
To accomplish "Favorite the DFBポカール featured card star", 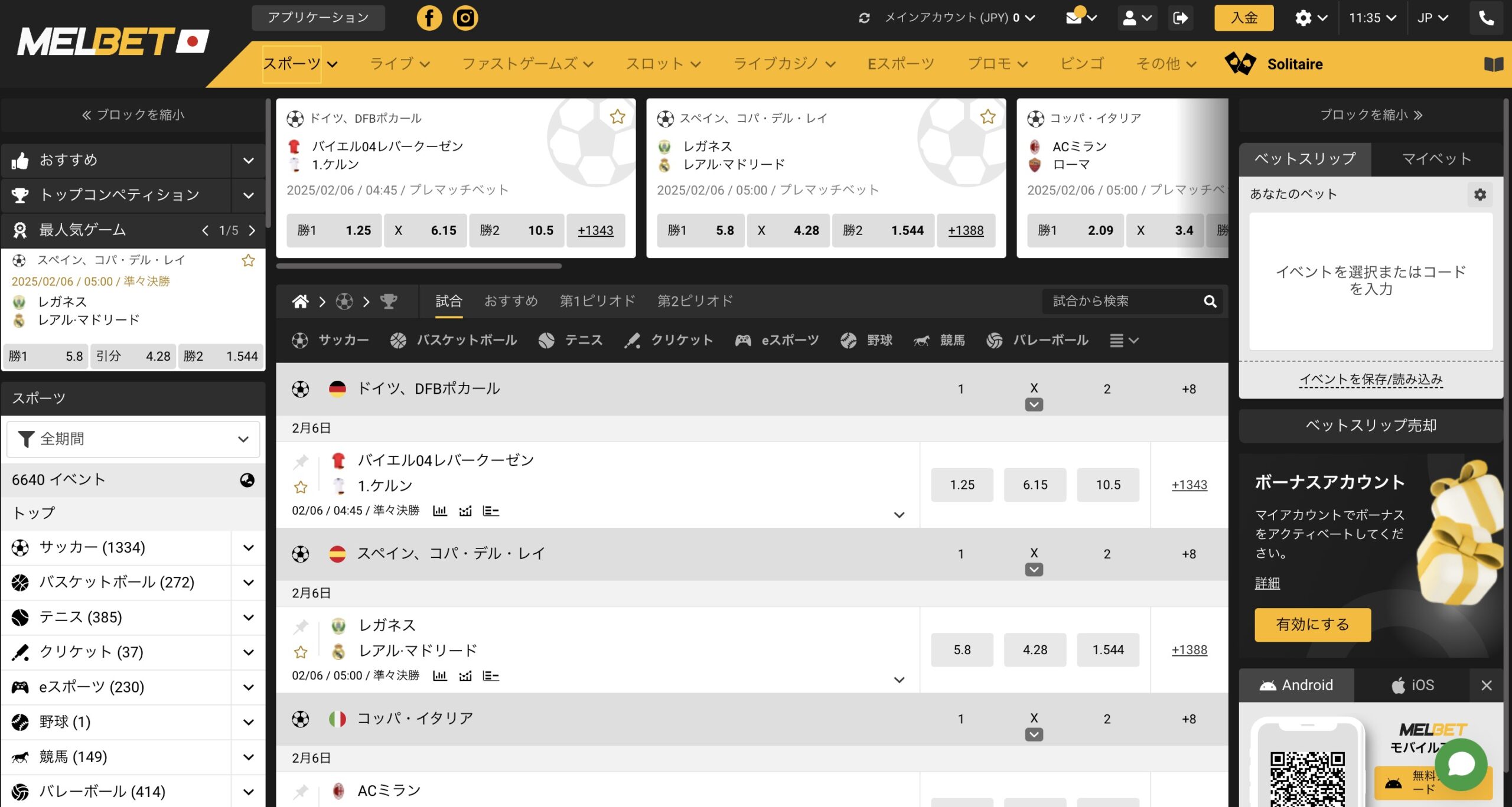I will tap(617, 117).
